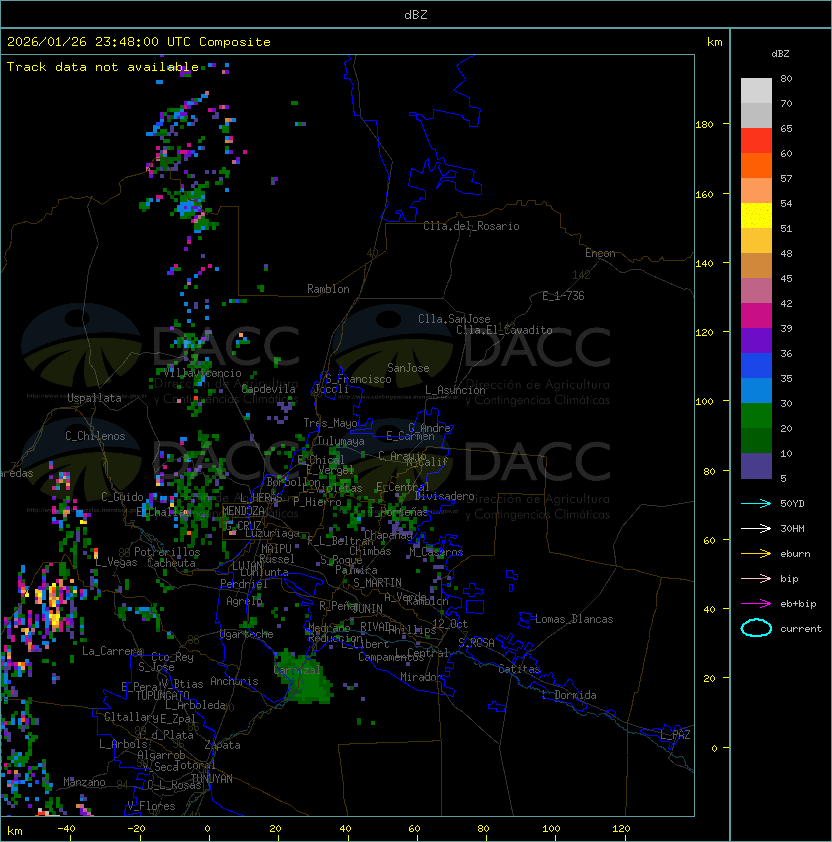
Task: Click the cyan ellipse 'current' legend icon
Action: pyautogui.click(x=756, y=628)
